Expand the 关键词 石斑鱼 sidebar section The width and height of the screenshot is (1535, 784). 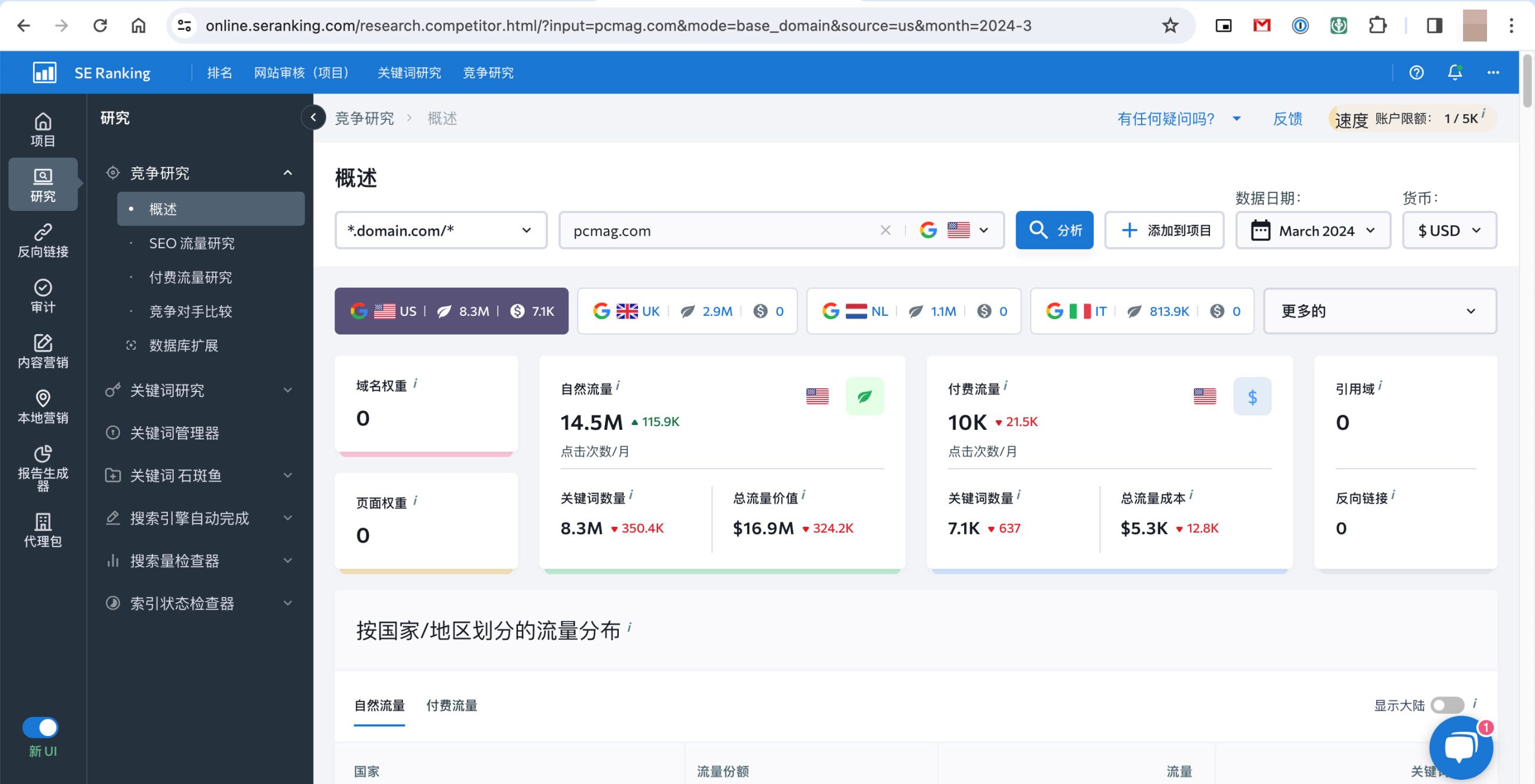point(288,475)
